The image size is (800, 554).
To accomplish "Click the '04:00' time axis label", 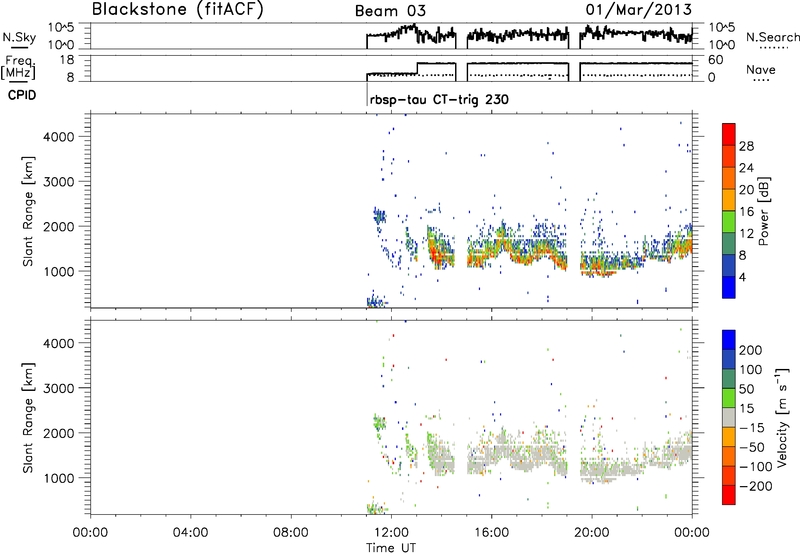I will click(x=191, y=533).
